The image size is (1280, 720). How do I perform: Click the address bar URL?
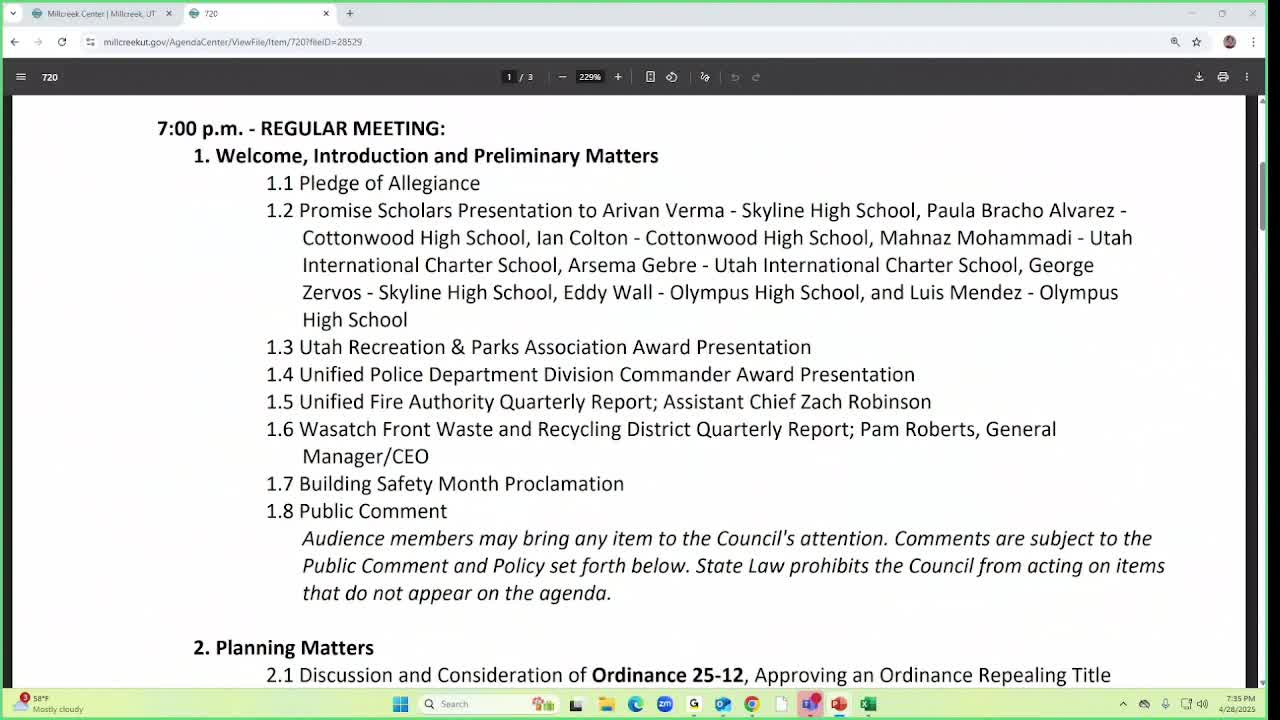232,42
